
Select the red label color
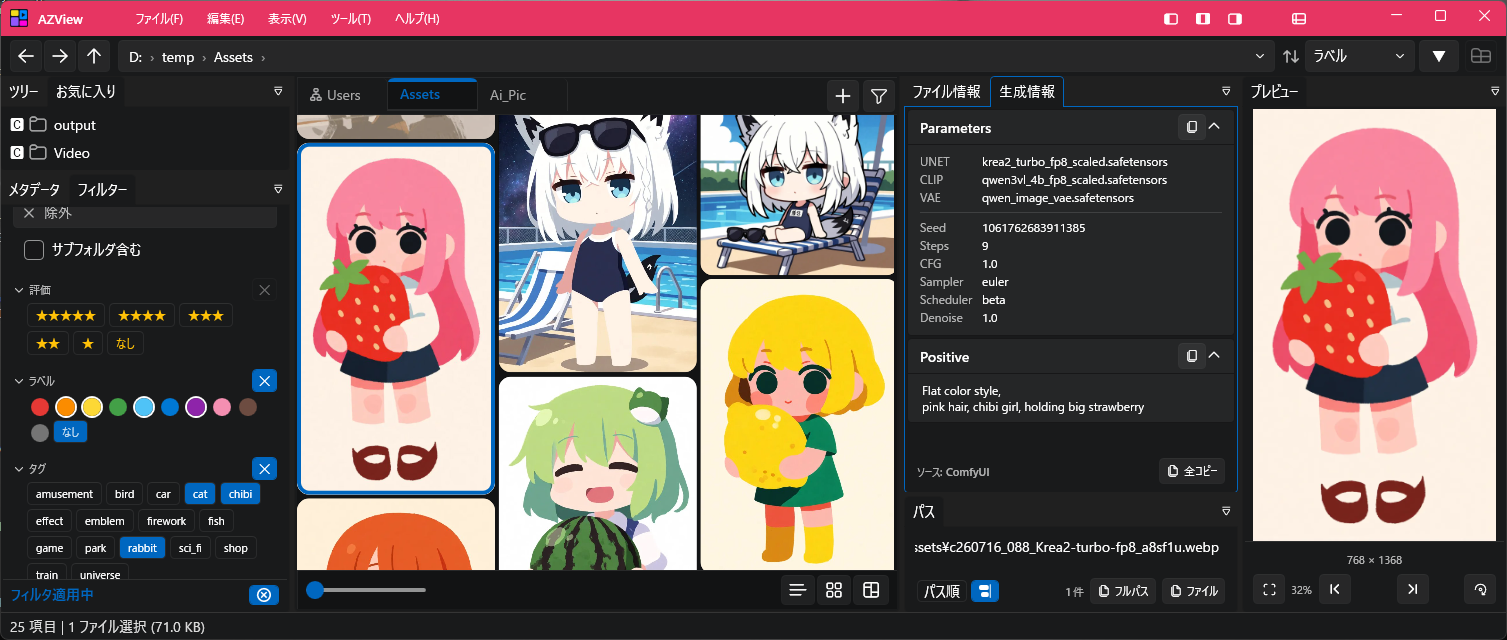[x=40, y=407]
